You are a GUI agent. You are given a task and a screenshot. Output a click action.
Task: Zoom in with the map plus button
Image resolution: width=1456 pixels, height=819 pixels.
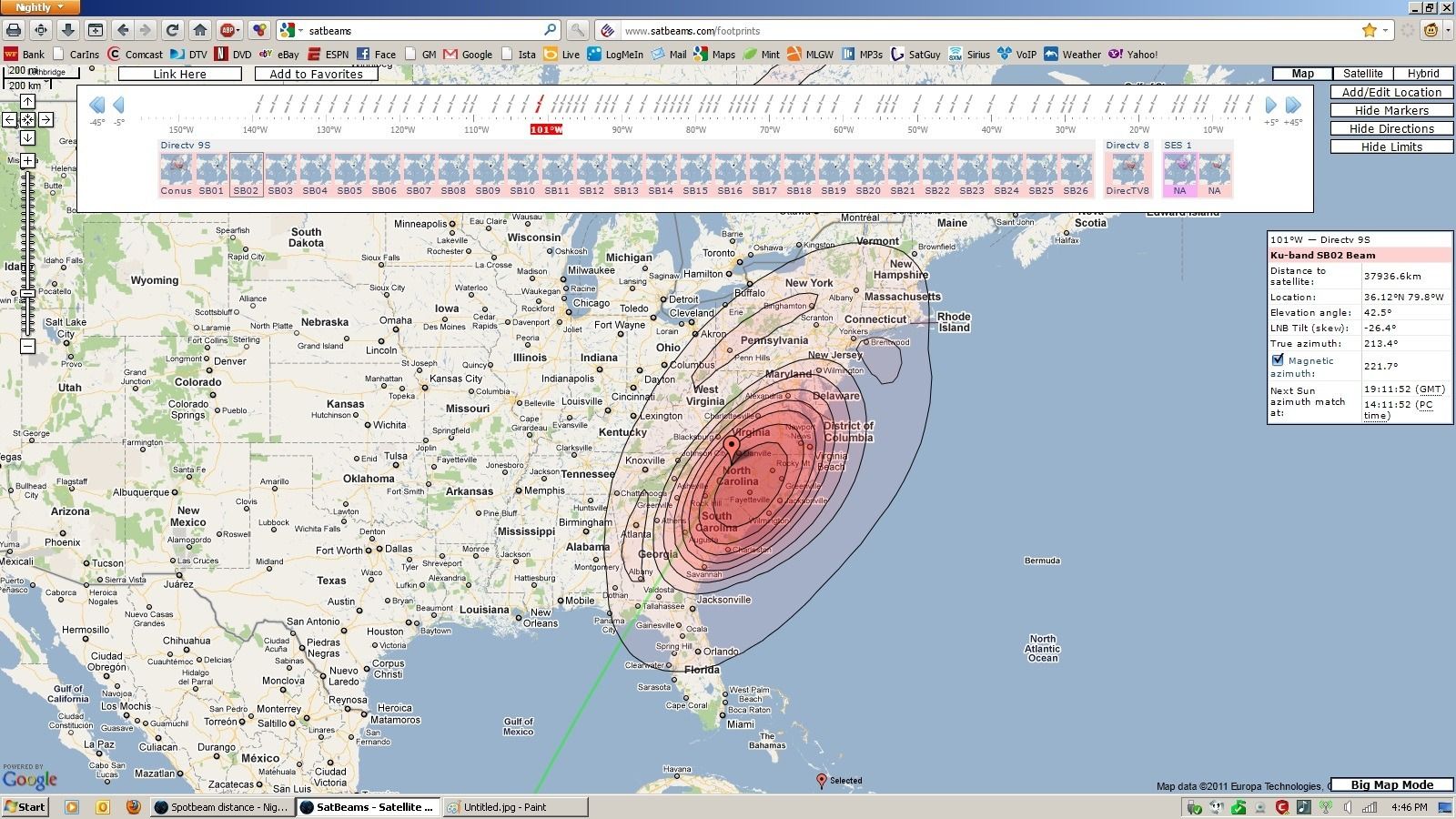tap(28, 160)
